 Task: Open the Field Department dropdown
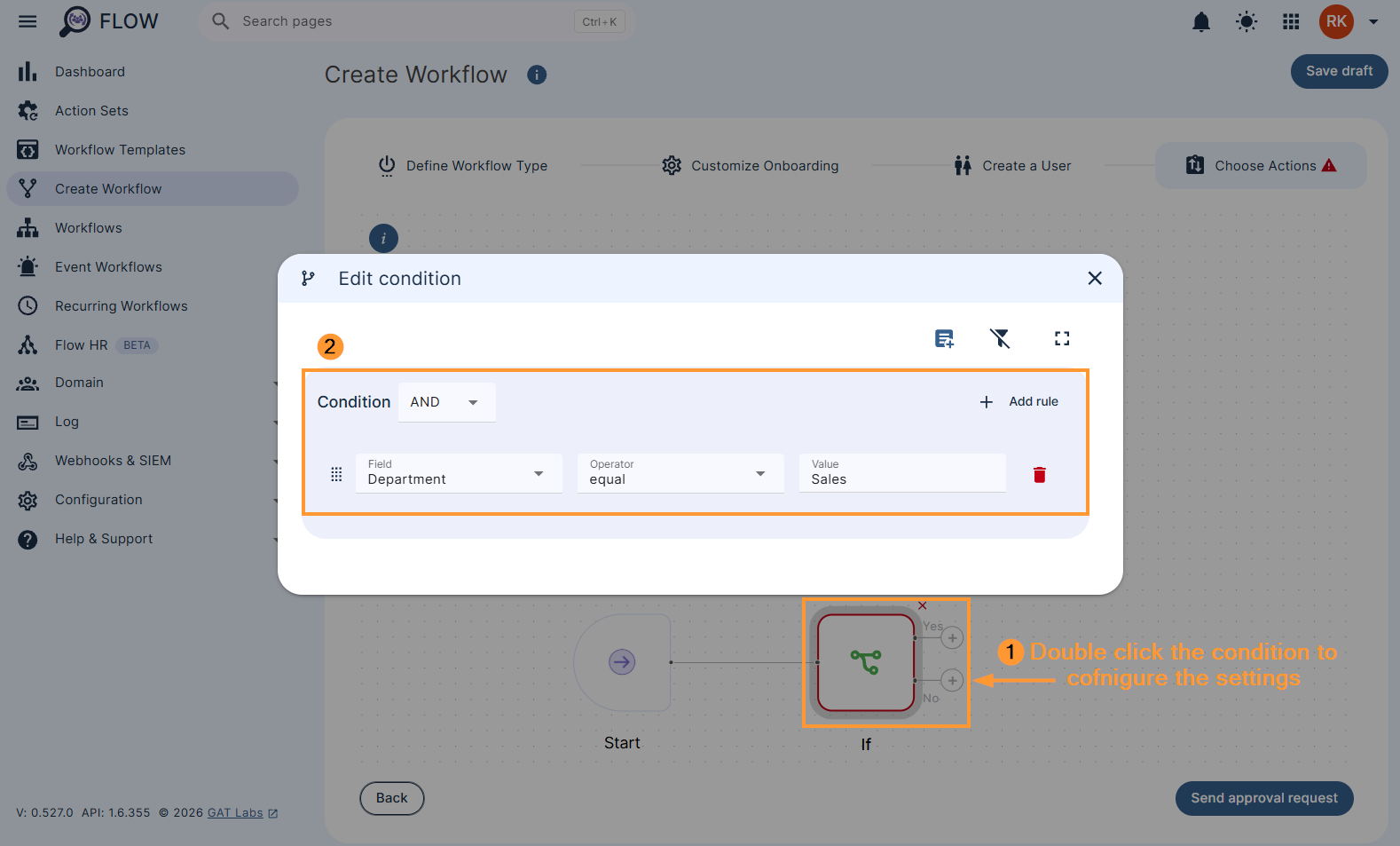coord(459,473)
